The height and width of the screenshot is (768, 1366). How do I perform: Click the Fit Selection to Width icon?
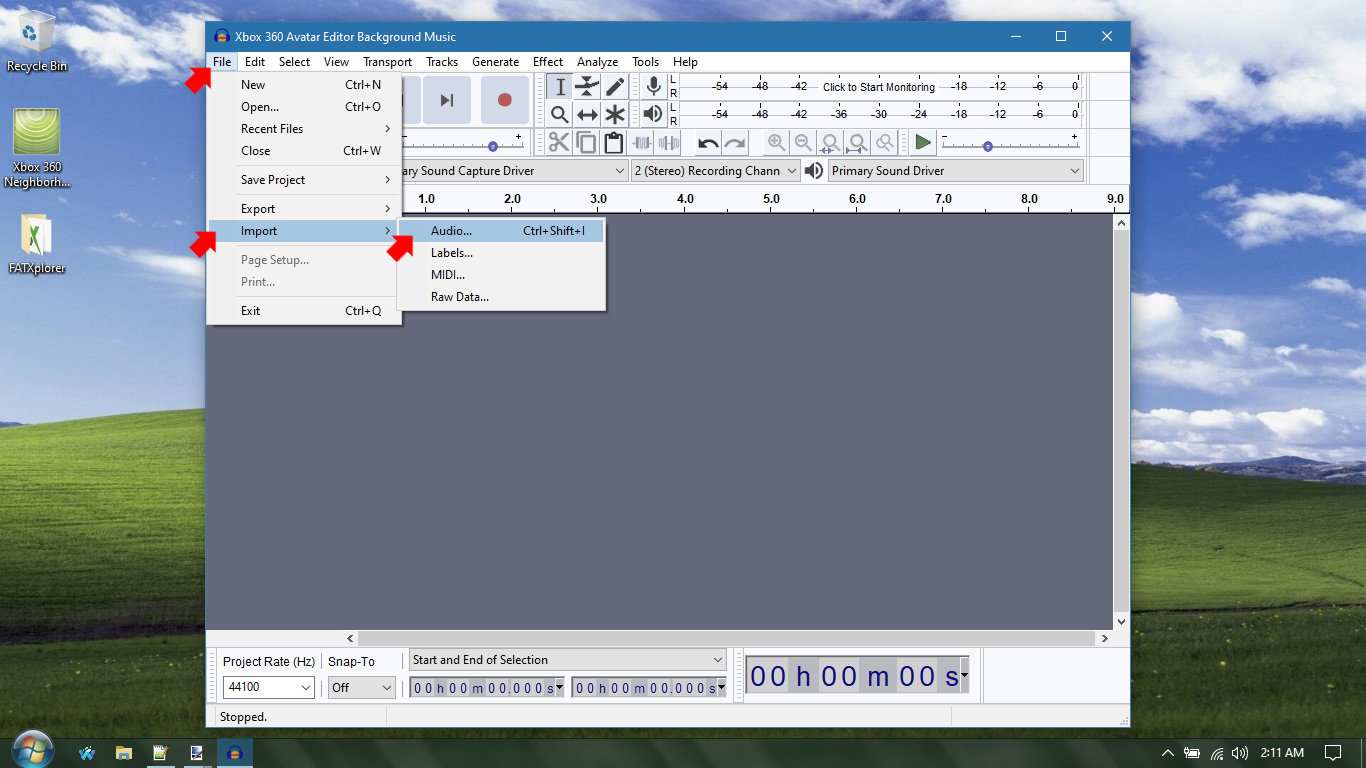tap(830, 143)
